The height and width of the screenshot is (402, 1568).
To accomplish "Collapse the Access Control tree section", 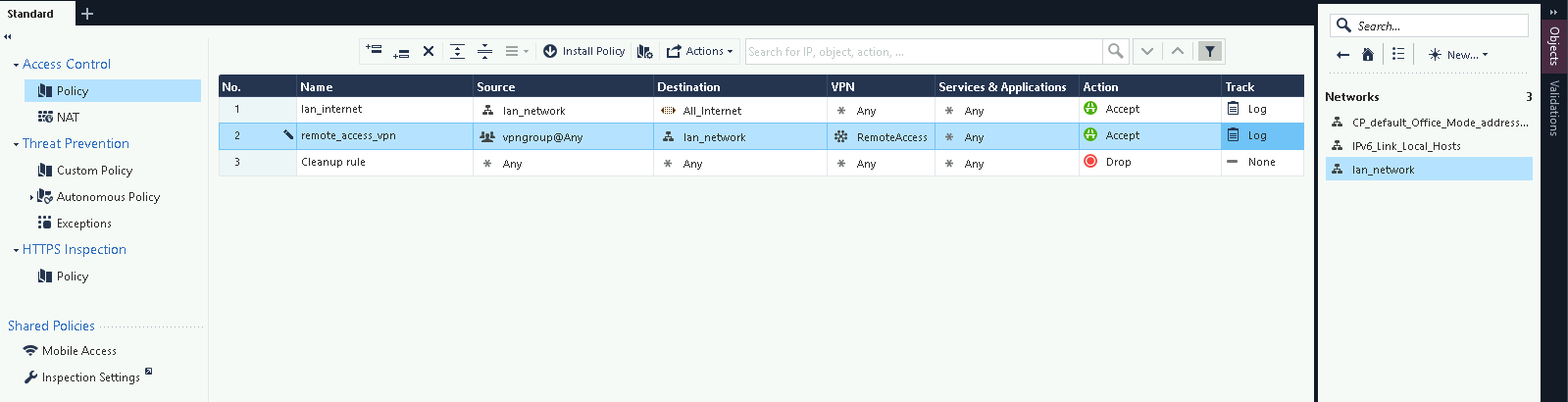I will pos(16,65).
